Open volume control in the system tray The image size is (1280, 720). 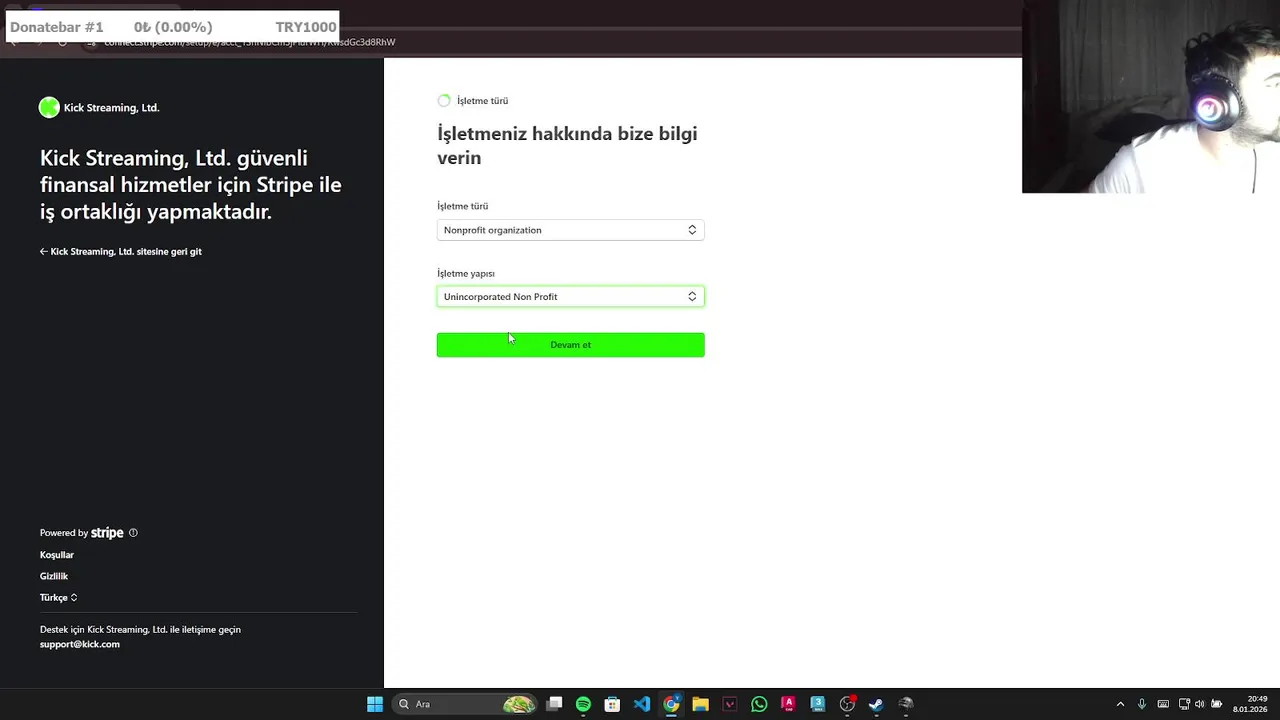(1200, 704)
